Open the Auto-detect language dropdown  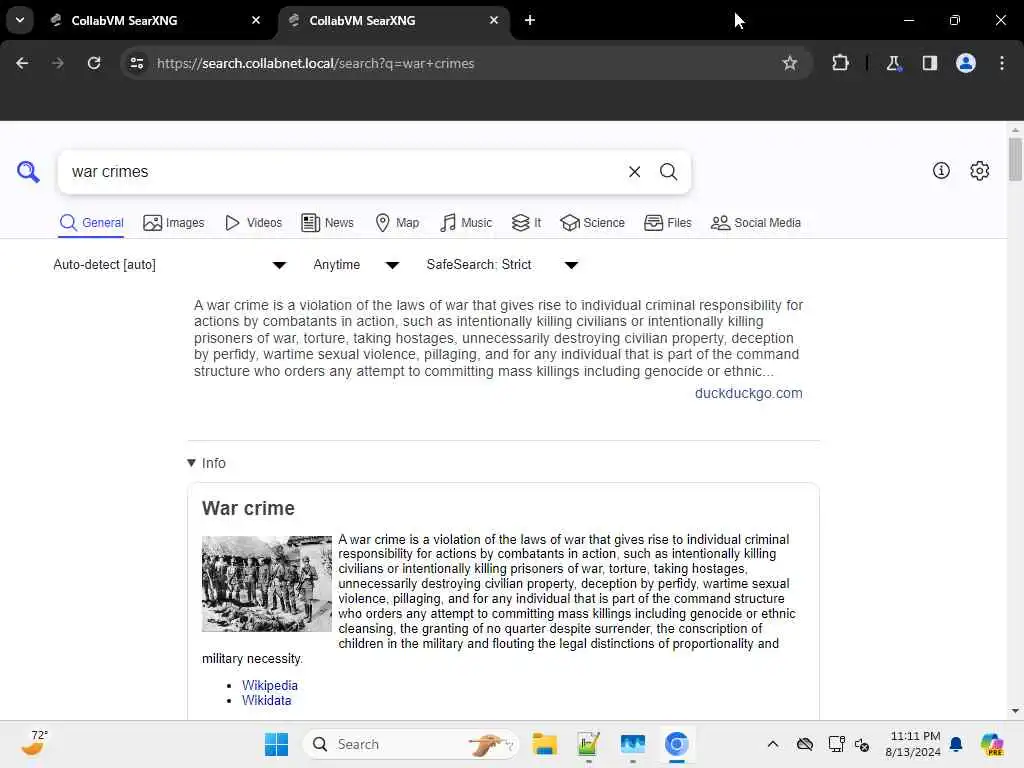[170, 264]
